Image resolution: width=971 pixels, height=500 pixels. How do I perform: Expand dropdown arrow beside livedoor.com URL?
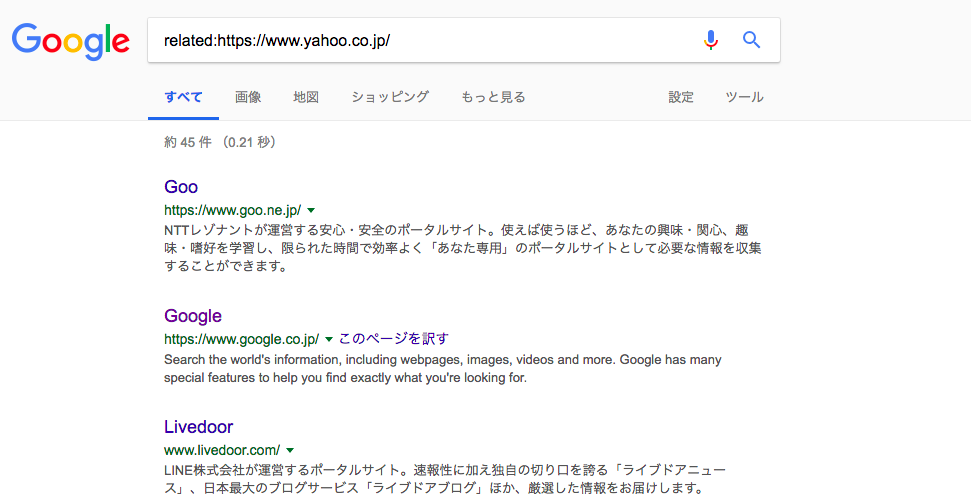tap(290, 450)
